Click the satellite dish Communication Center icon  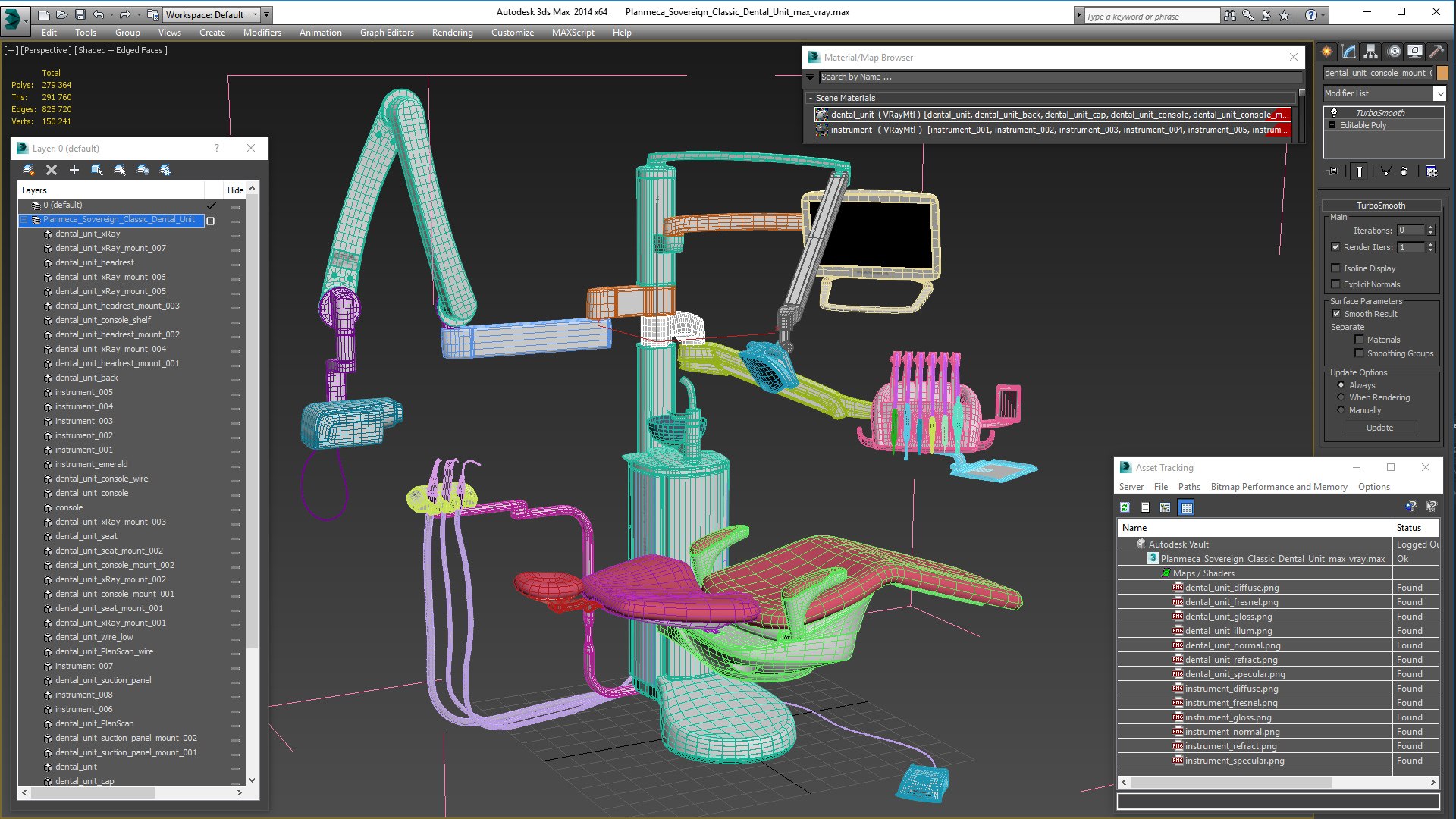pos(1266,15)
